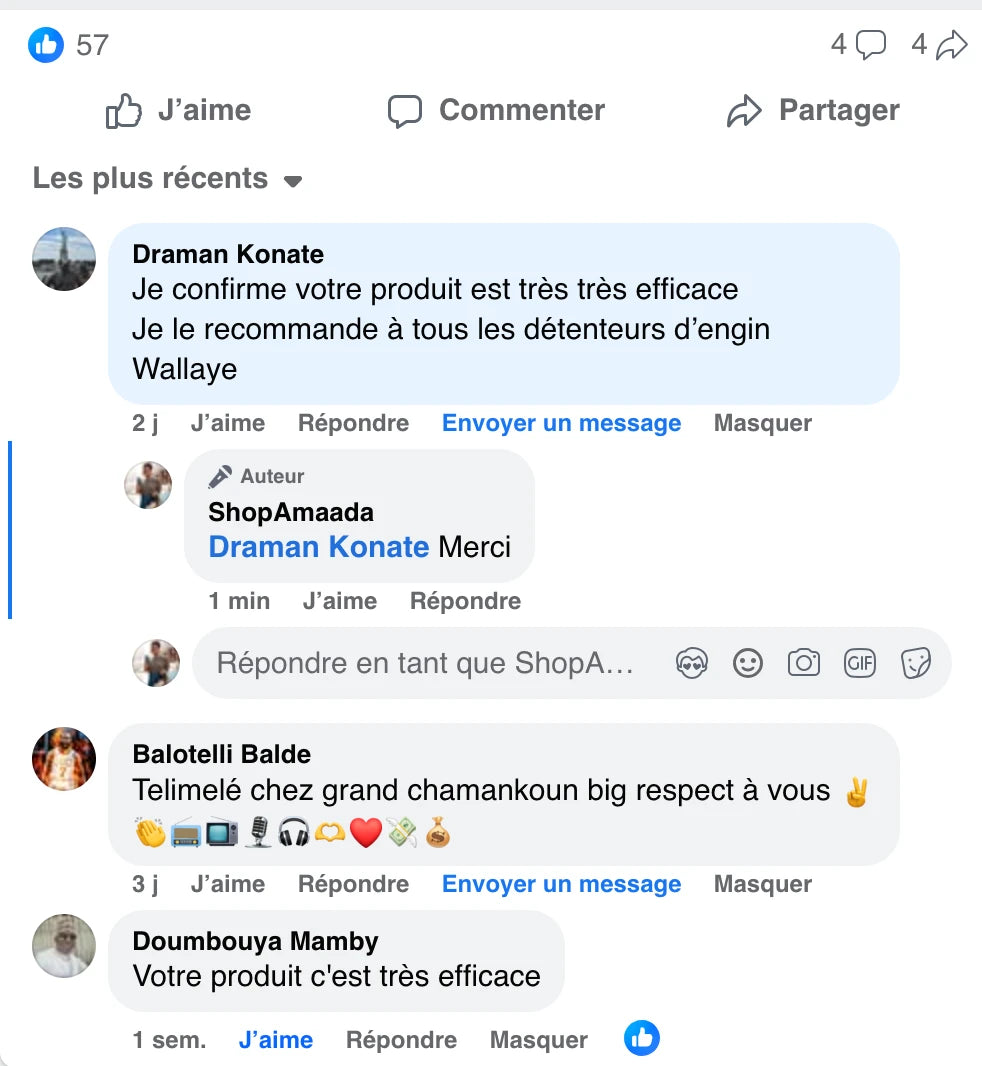Click the Draman Konate mention in ShopAmaada's reply
982x1066 pixels.
[318, 547]
